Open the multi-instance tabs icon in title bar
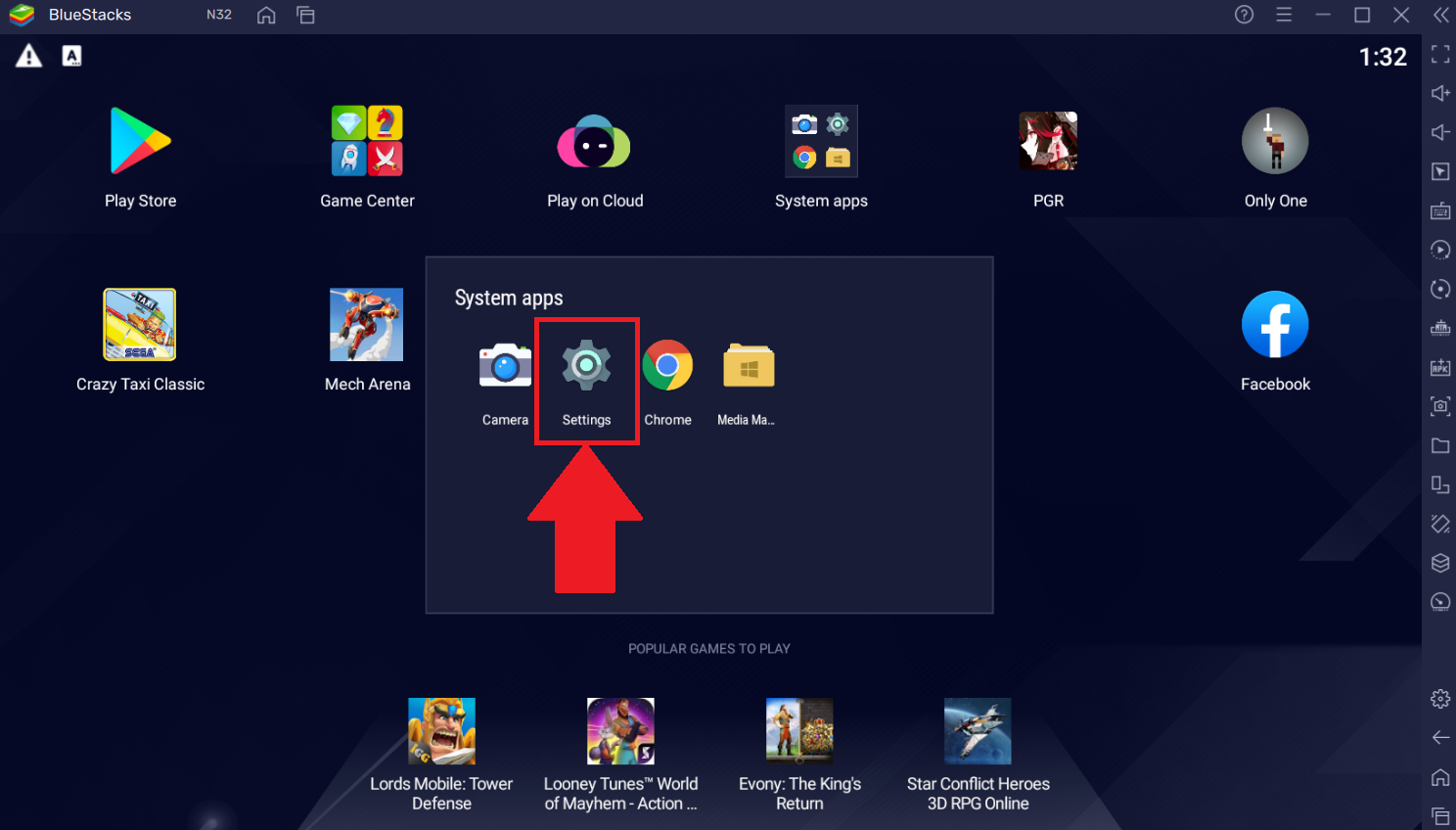This screenshot has height=830, width=1456. [306, 15]
